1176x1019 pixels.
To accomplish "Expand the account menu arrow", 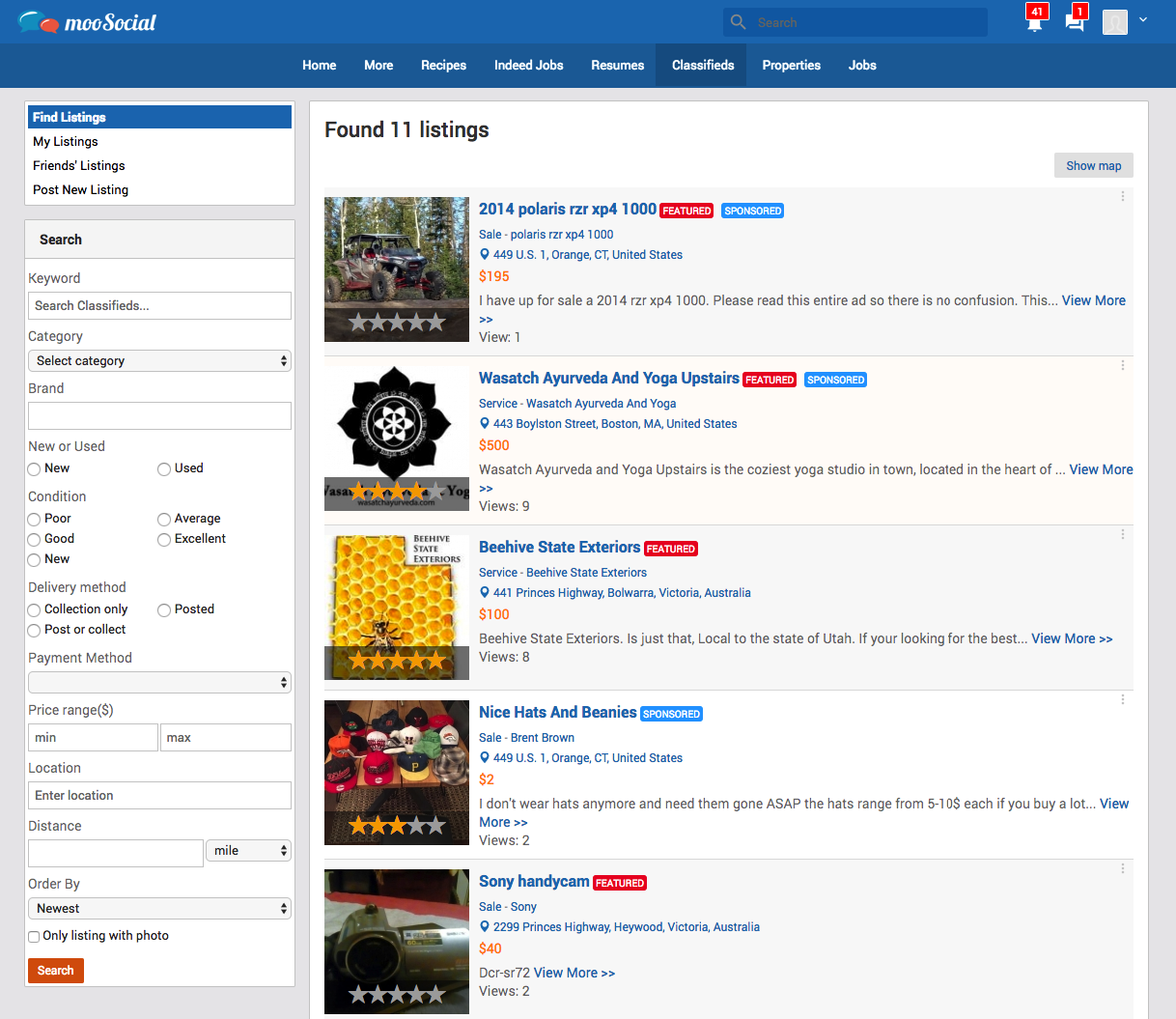I will coord(1143,19).
